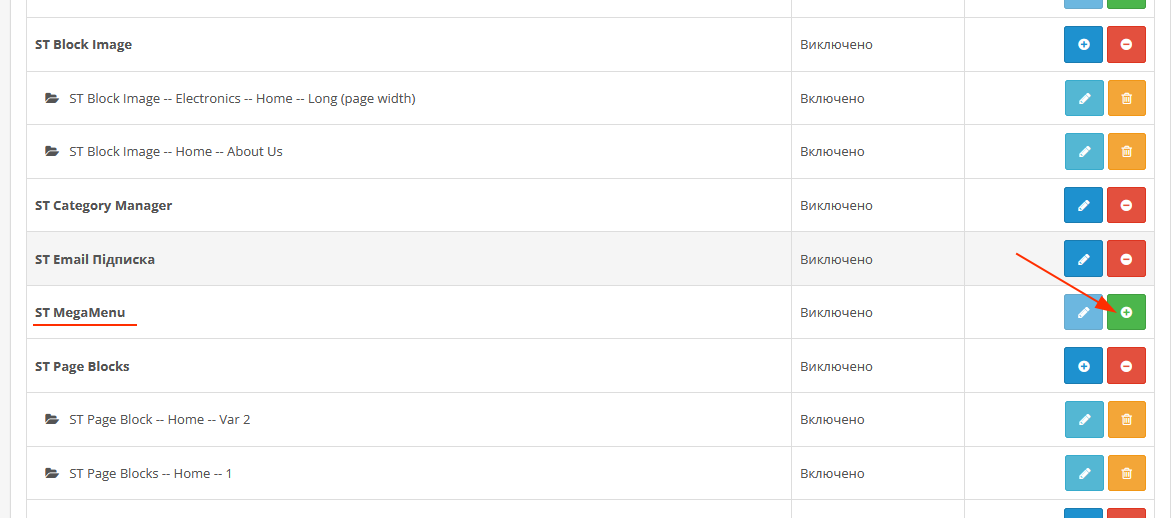
Task: Uninstall ST Block Image with red minus button
Action: [x=1126, y=45]
